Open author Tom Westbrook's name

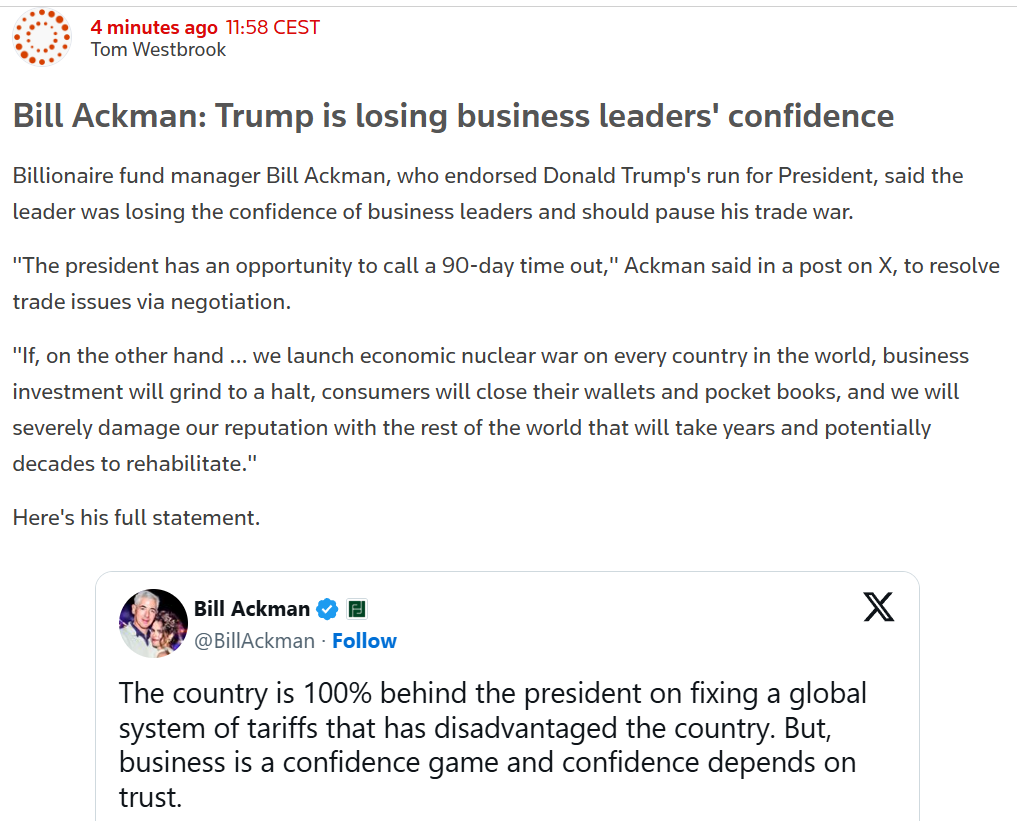click(x=158, y=50)
